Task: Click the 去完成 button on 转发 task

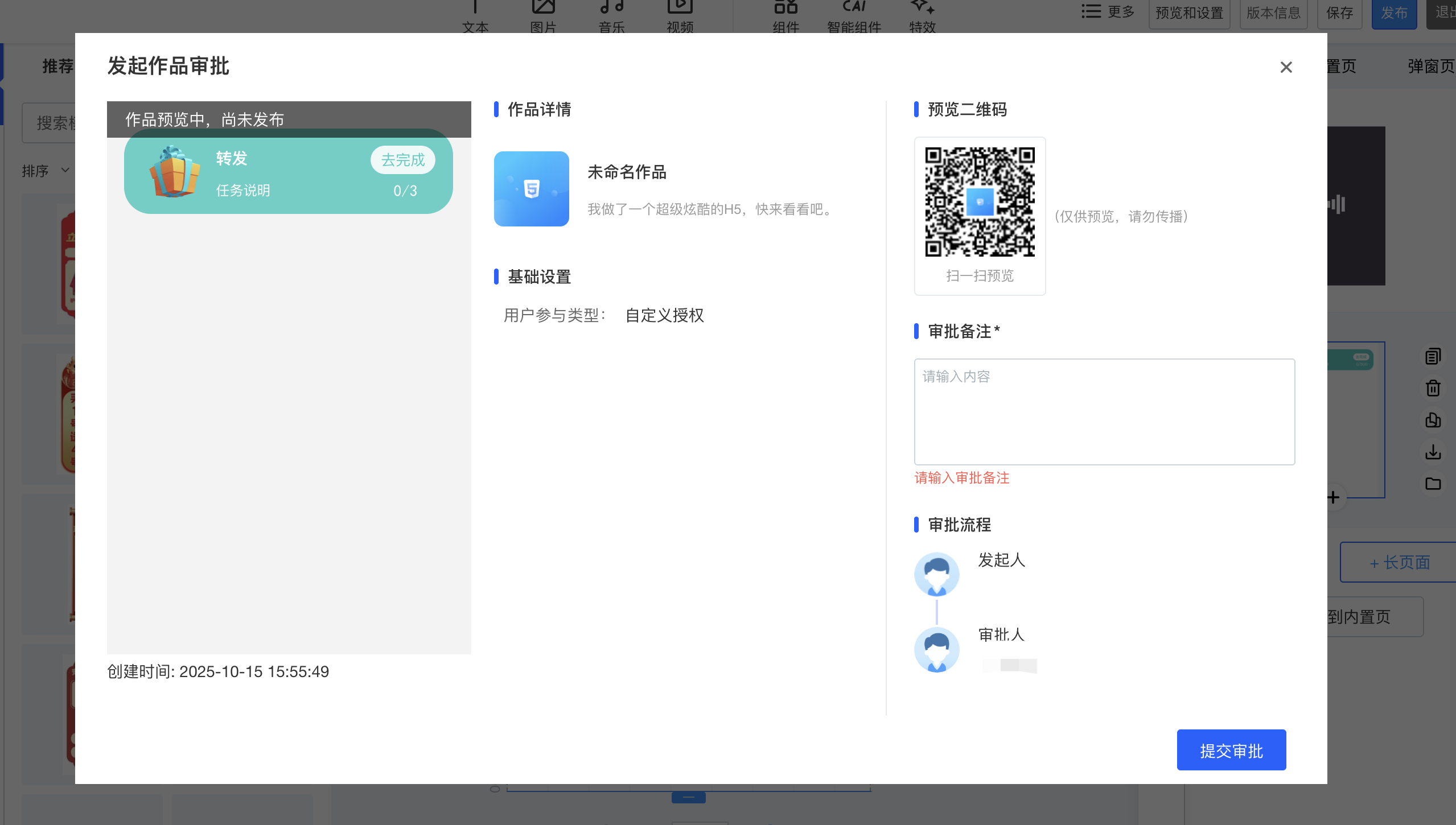Action: point(402,160)
